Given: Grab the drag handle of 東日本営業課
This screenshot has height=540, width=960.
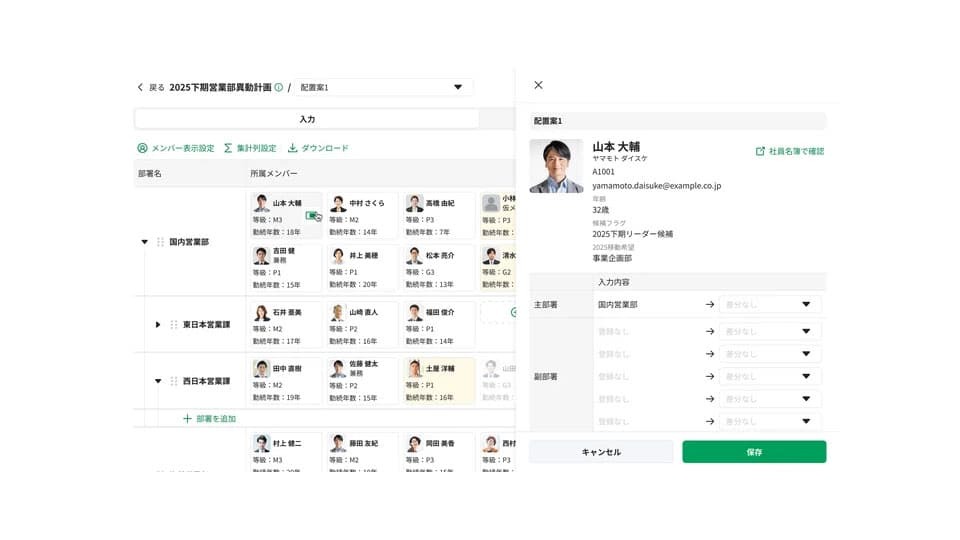Looking at the screenshot, I should tap(174, 324).
